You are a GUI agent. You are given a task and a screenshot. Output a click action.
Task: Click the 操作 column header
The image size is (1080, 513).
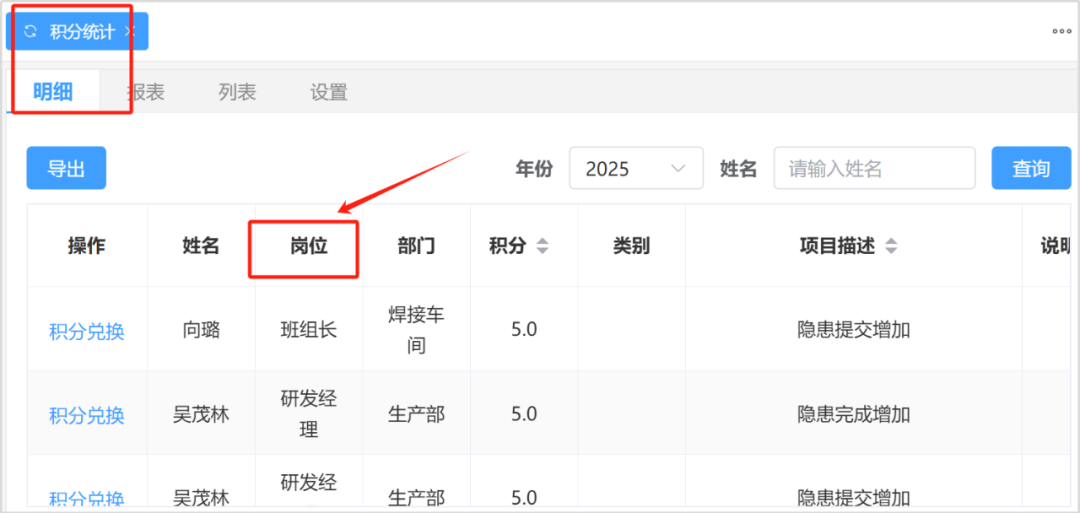coord(87,246)
